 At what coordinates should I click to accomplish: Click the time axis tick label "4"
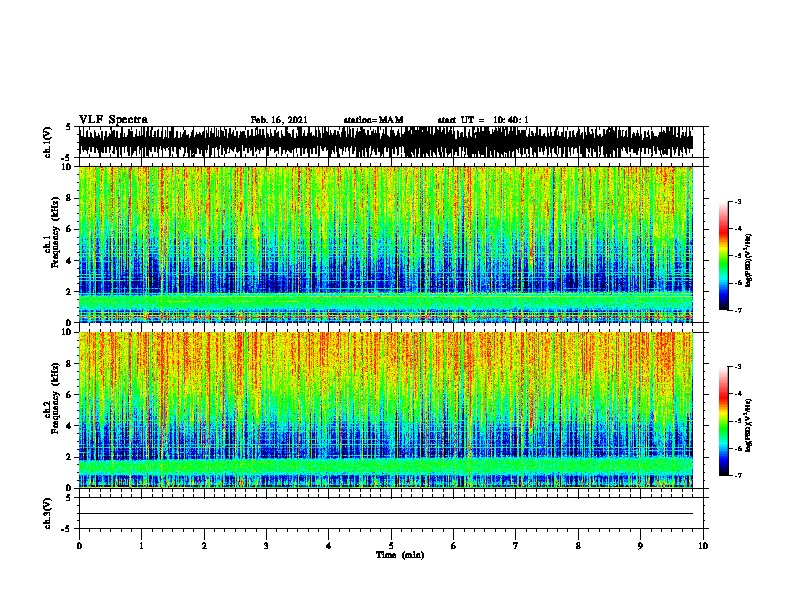click(x=329, y=546)
